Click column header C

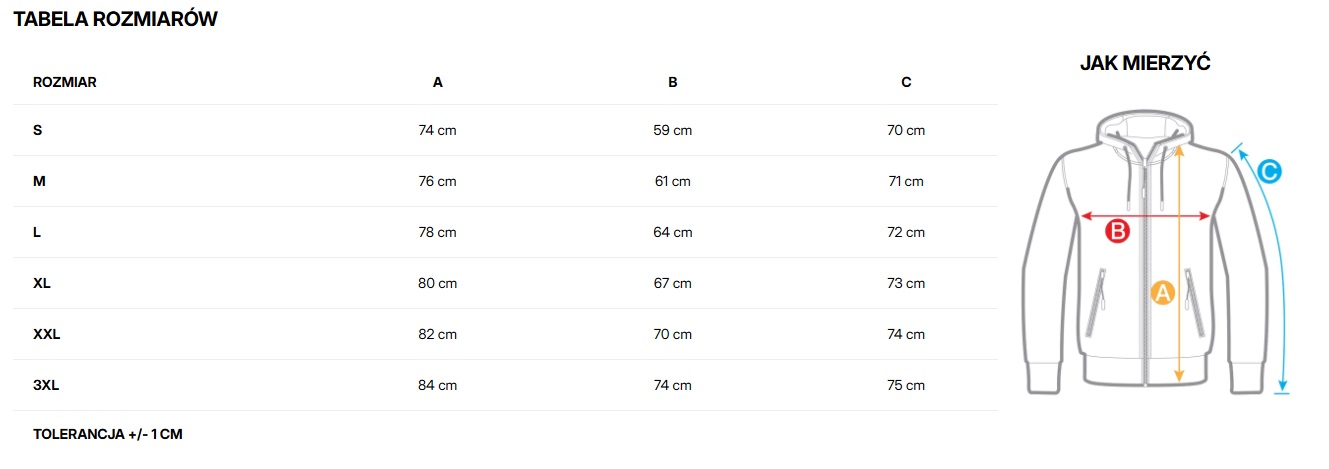(906, 82)
